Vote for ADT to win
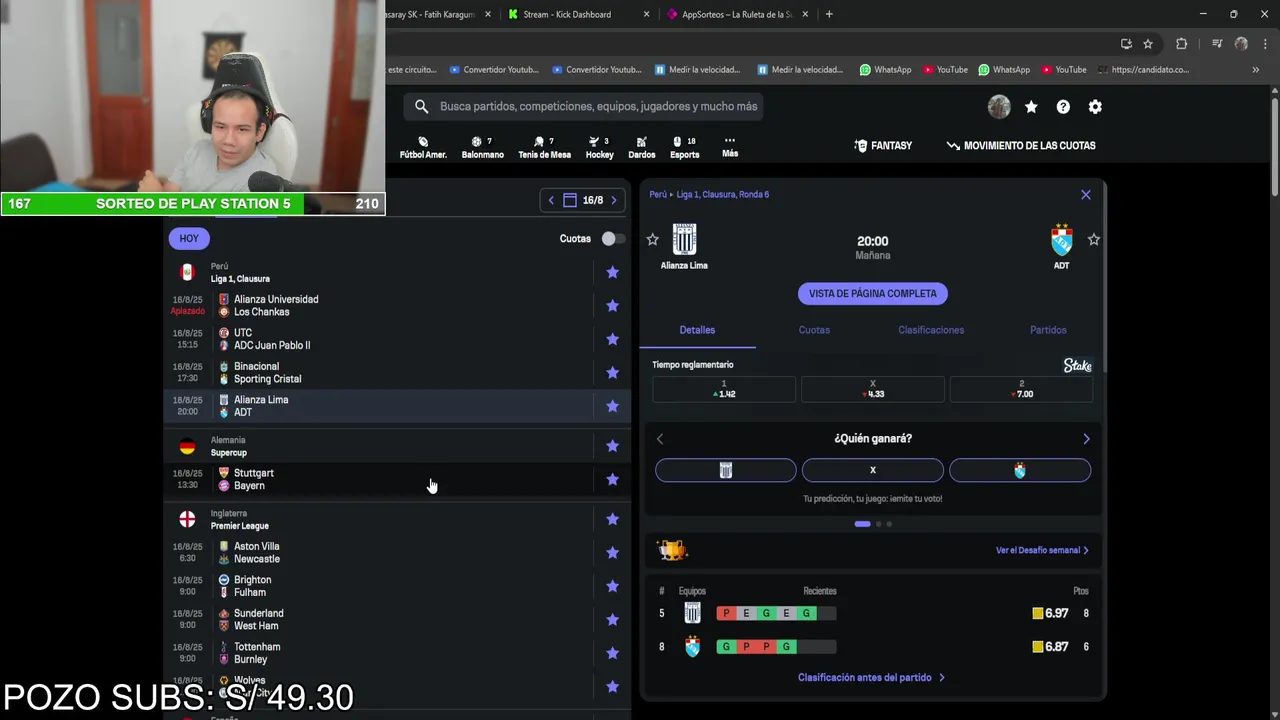1280x720 pixels. (1020, 471)
